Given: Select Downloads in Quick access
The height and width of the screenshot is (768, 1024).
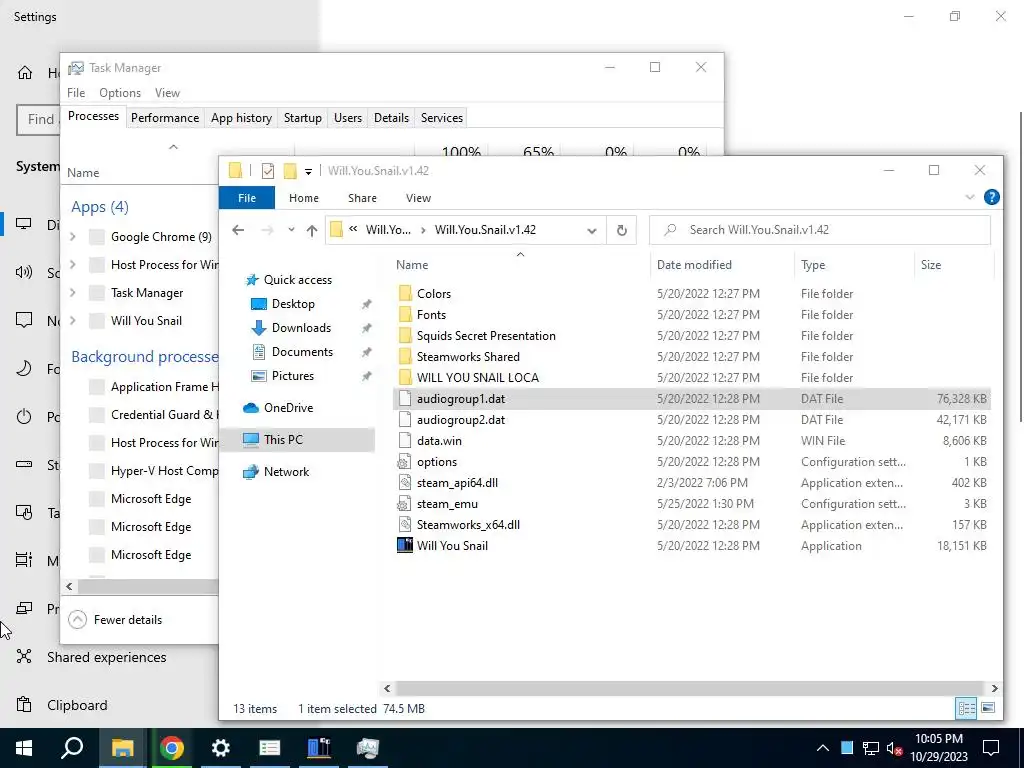Looking at the screenshot, I should click(x=301, y=328).
